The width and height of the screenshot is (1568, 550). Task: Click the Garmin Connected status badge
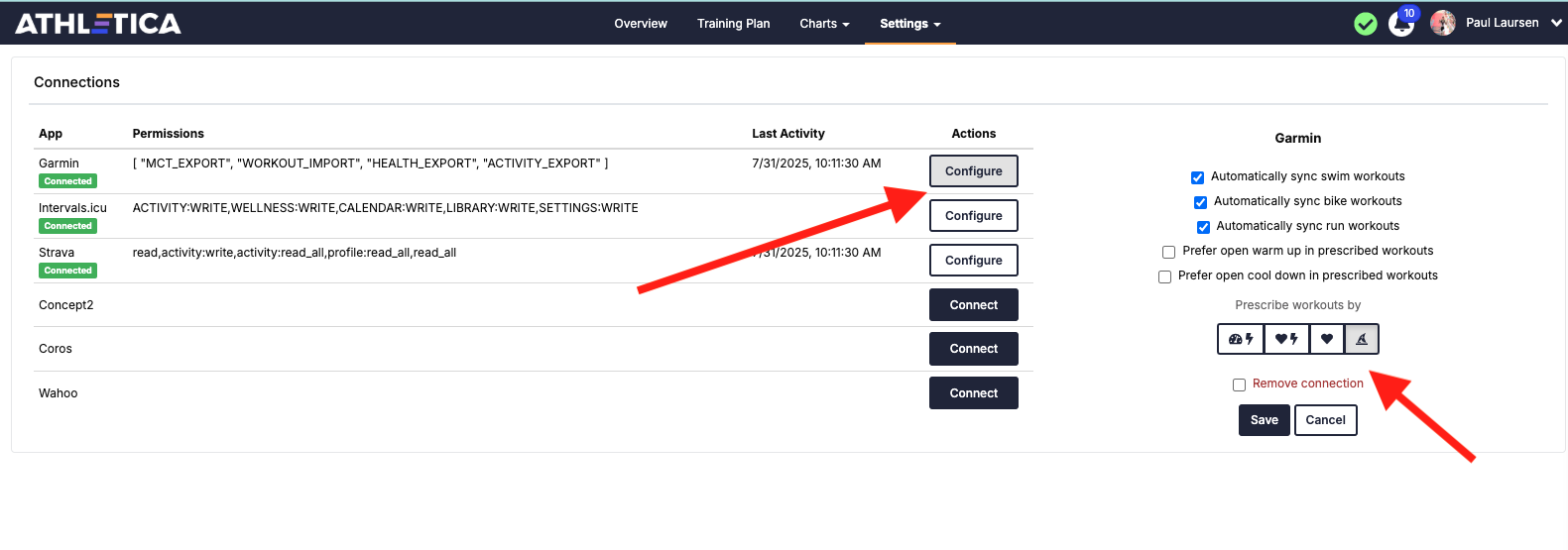point(67,181)
